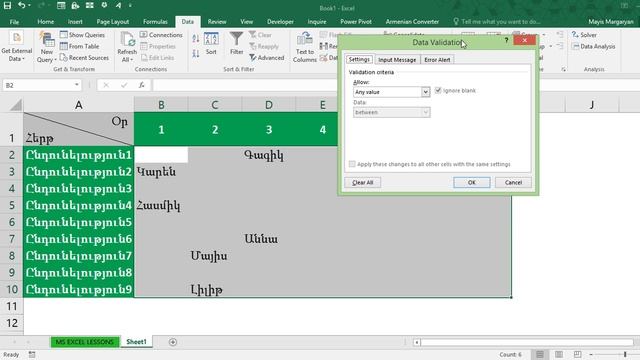Open the Recent Sources icon
Screen dimensions: 640x360
click(x=64, y=58)
